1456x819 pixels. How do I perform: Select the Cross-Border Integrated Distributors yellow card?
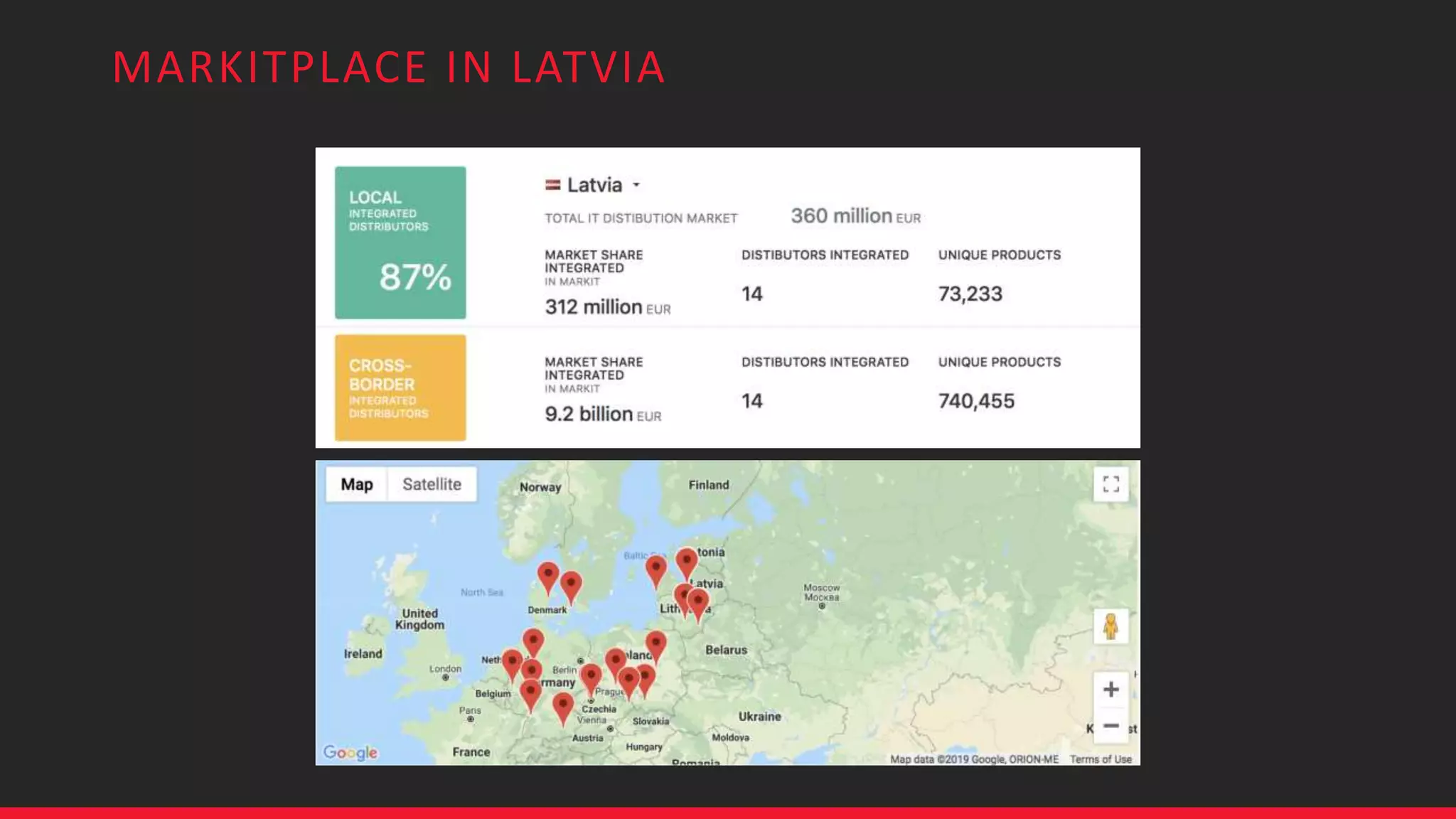[x=400, y=387]
